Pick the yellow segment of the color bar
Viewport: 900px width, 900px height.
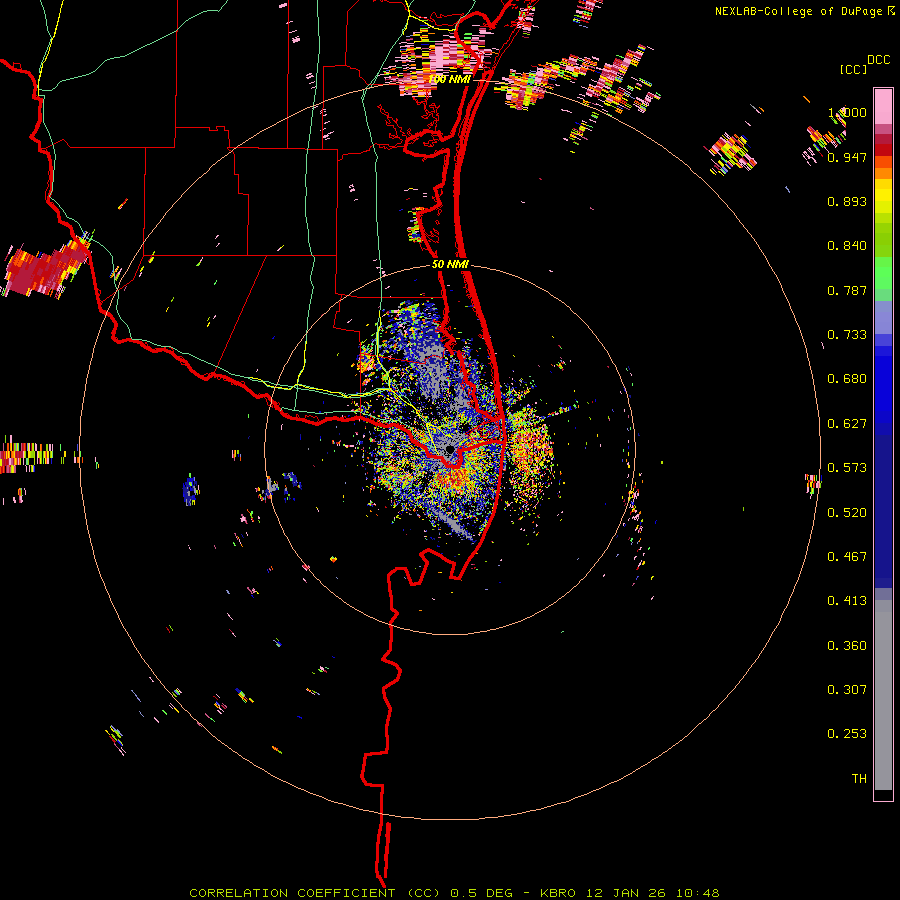pyautogui.click(x=883, y=197)
